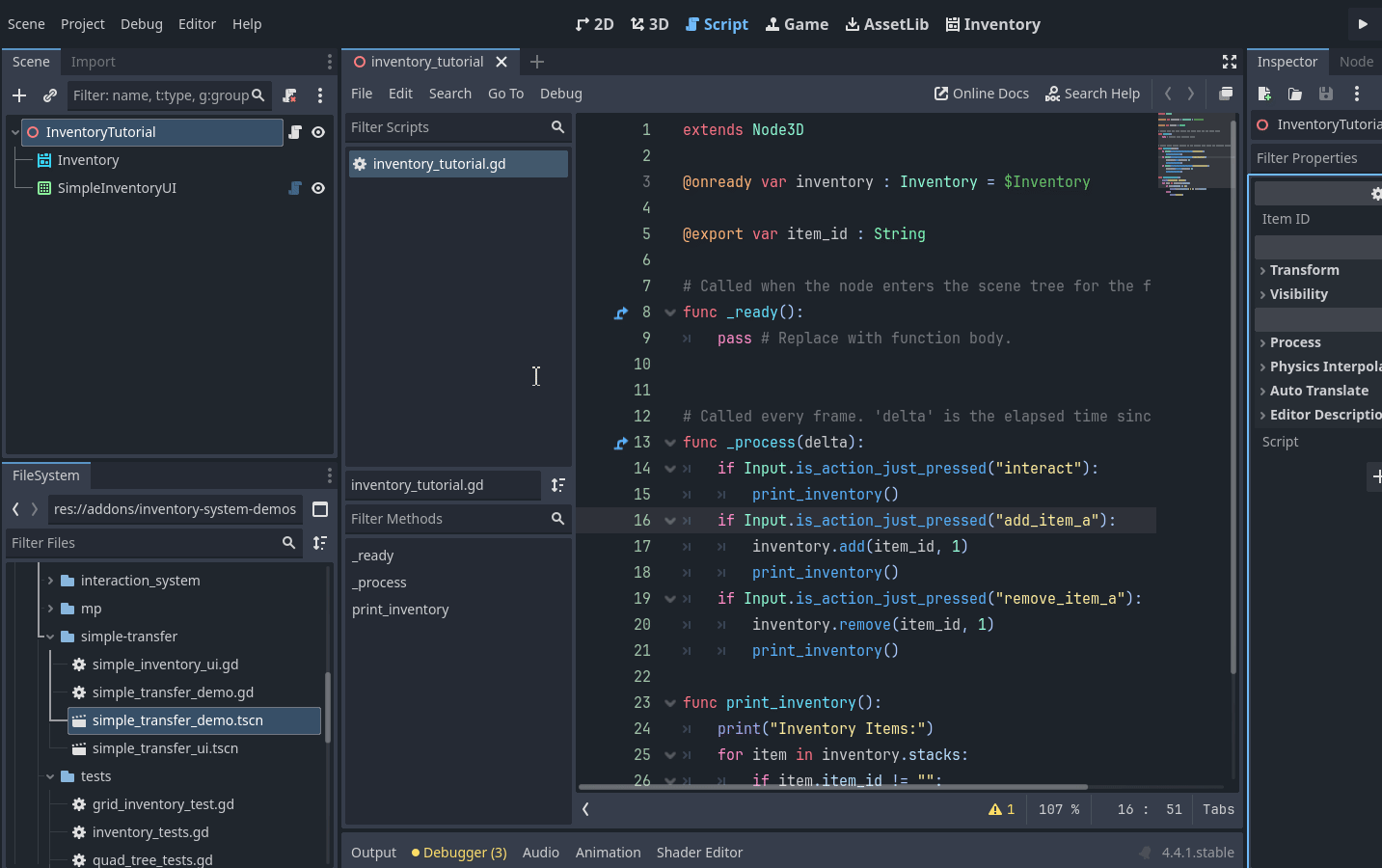Click override indicator on line 8
The width and height of the screenshot is (1382, 868).
click(x=621, y=312)
